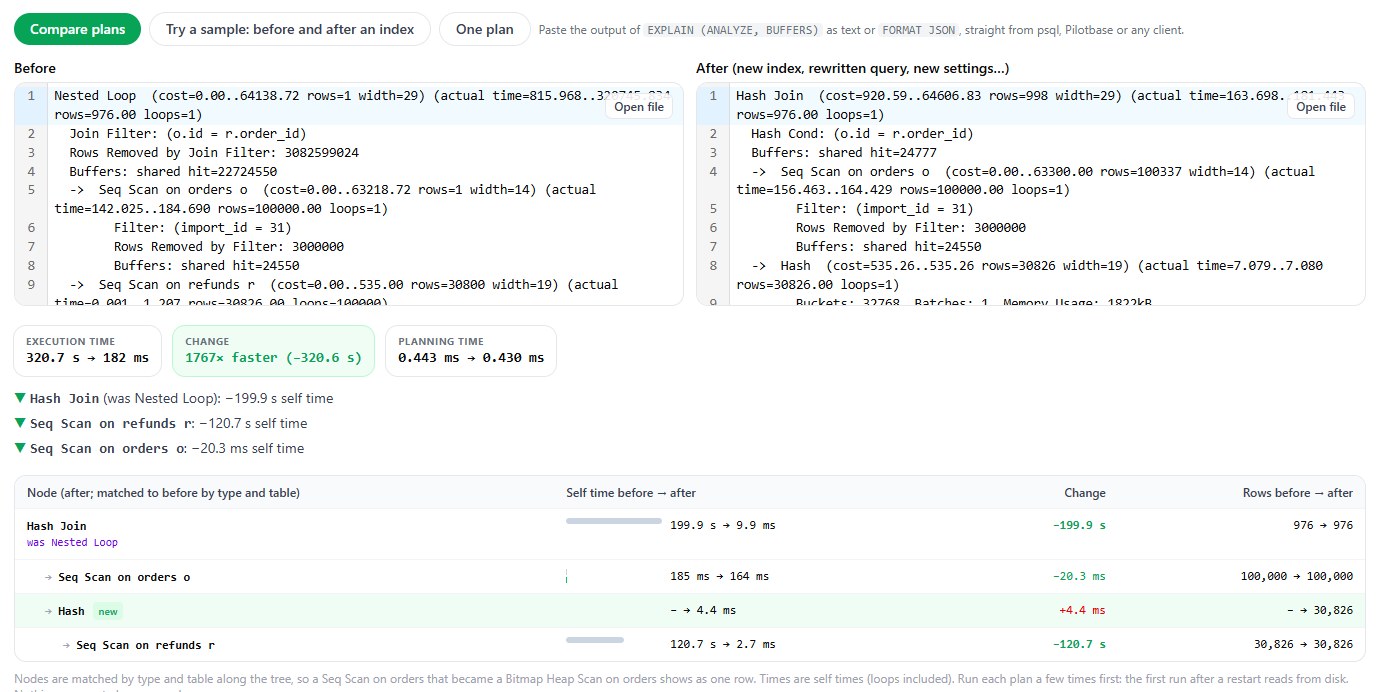The width and height of the screenshot is (1380, 692).
Task: Click the '199.9 s → 9.9 ms' value
Action: (x=723, y=526)
